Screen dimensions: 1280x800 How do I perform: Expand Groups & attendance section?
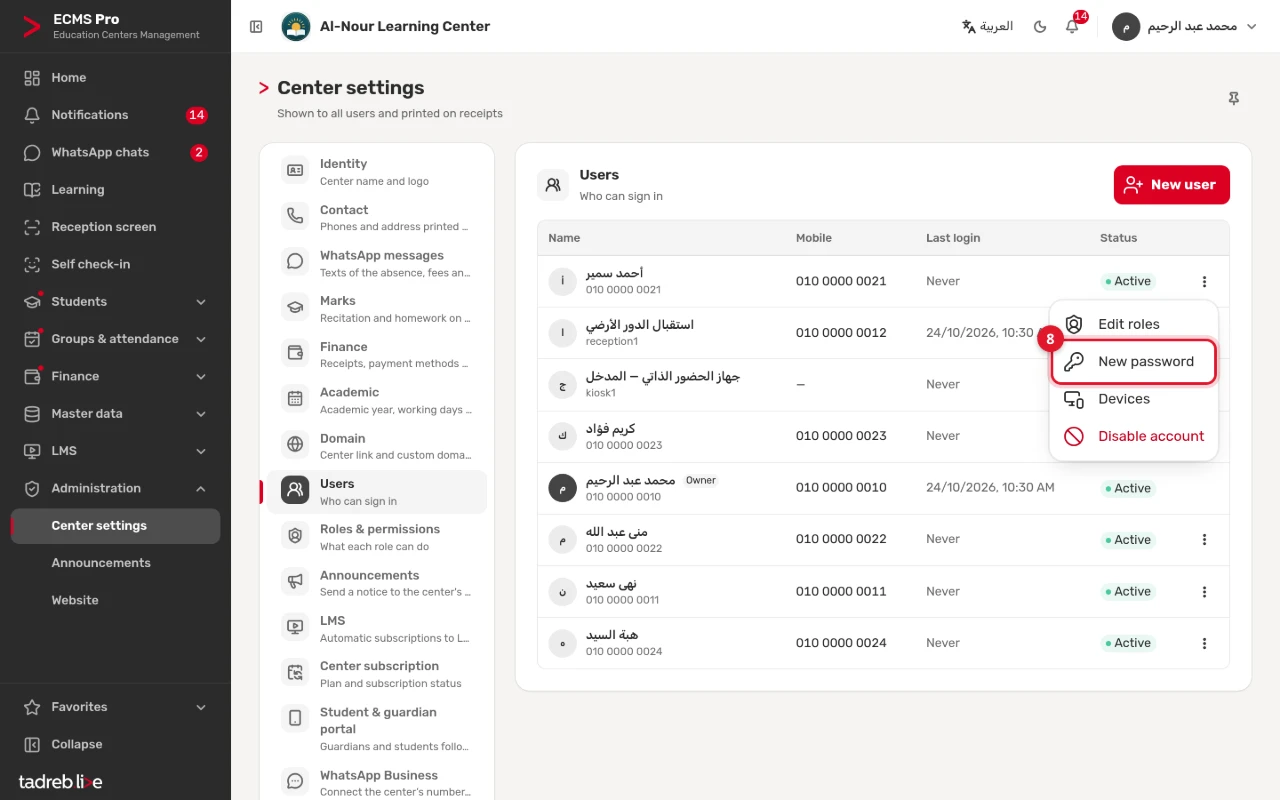115,339
